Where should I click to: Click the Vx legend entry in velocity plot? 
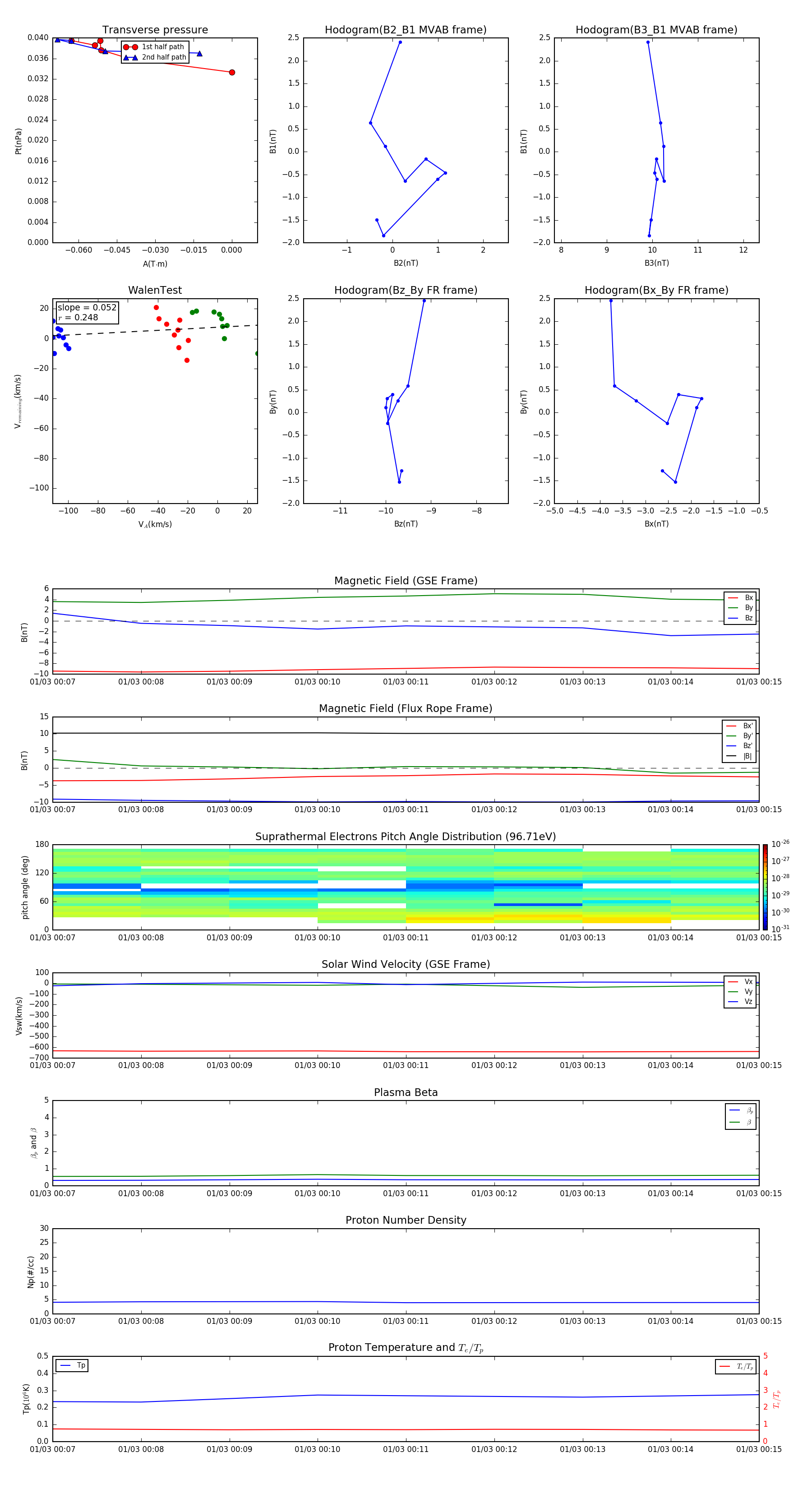[x=740, y=981]
